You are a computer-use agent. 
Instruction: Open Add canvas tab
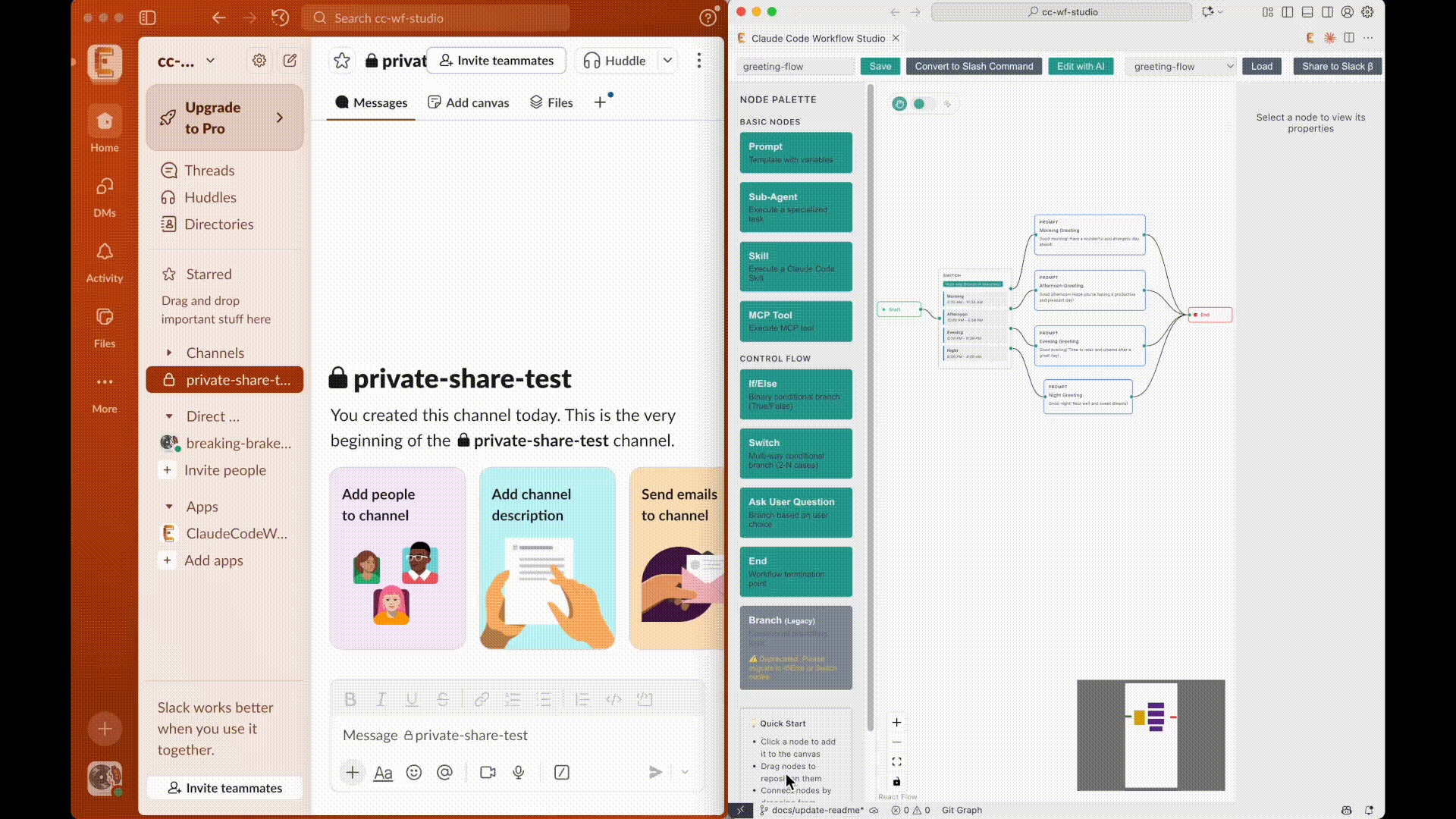point(469,103)
